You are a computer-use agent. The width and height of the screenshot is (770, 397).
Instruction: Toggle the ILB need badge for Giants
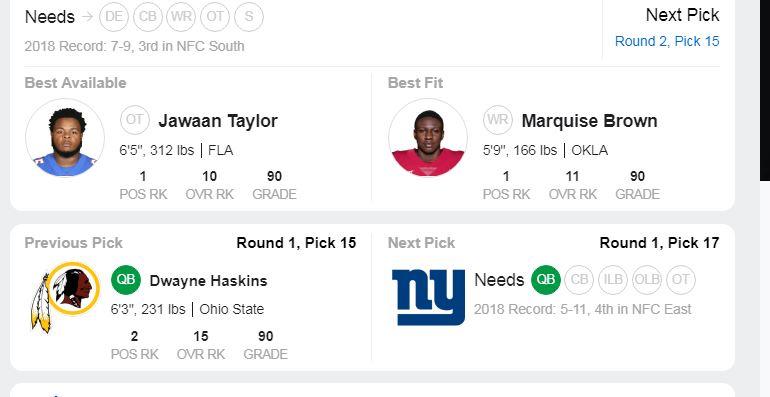[613, 280]
